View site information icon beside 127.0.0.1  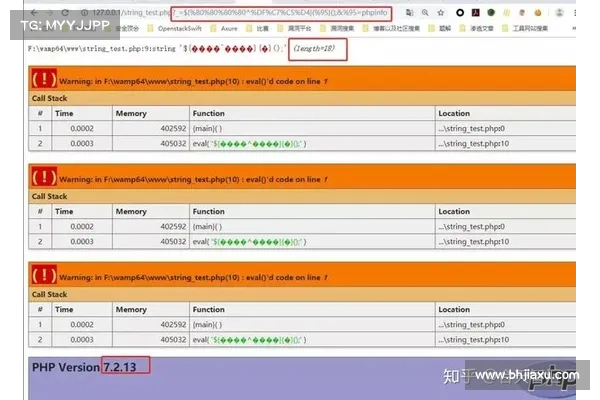pos(85,13)
